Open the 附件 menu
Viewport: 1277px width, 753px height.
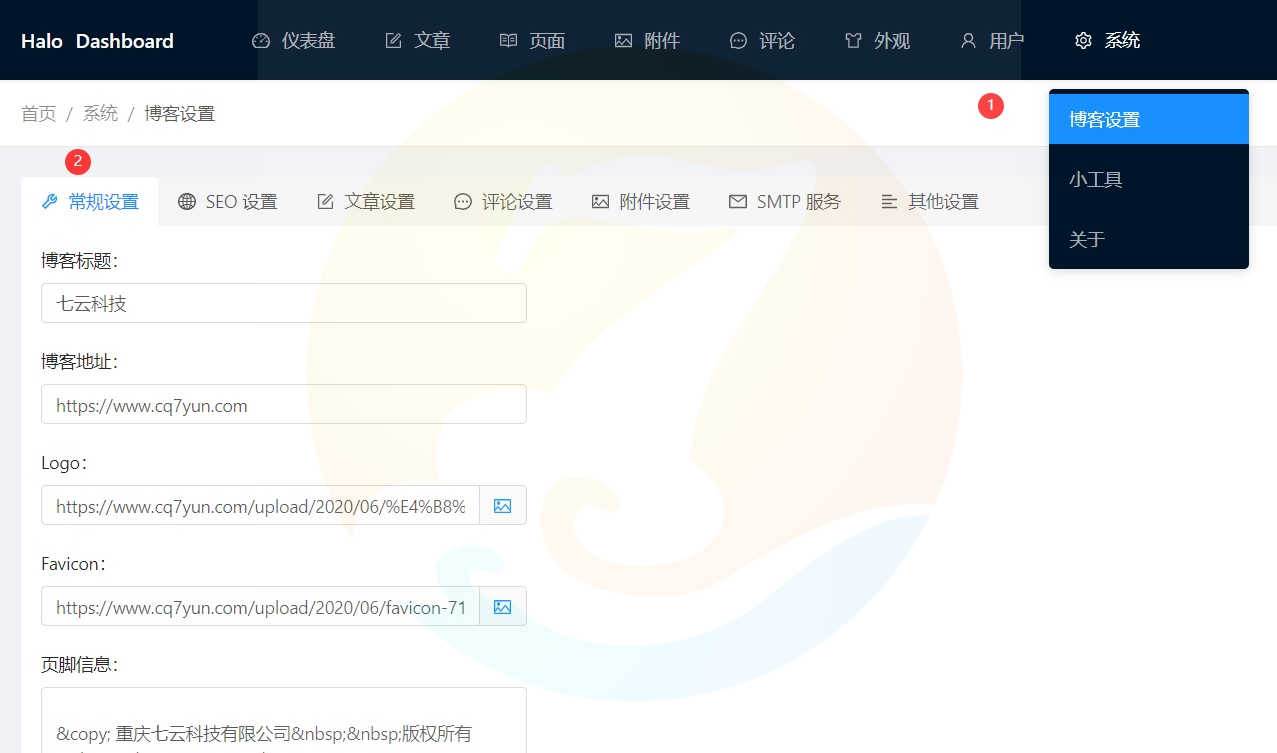[x=647, y=41]
